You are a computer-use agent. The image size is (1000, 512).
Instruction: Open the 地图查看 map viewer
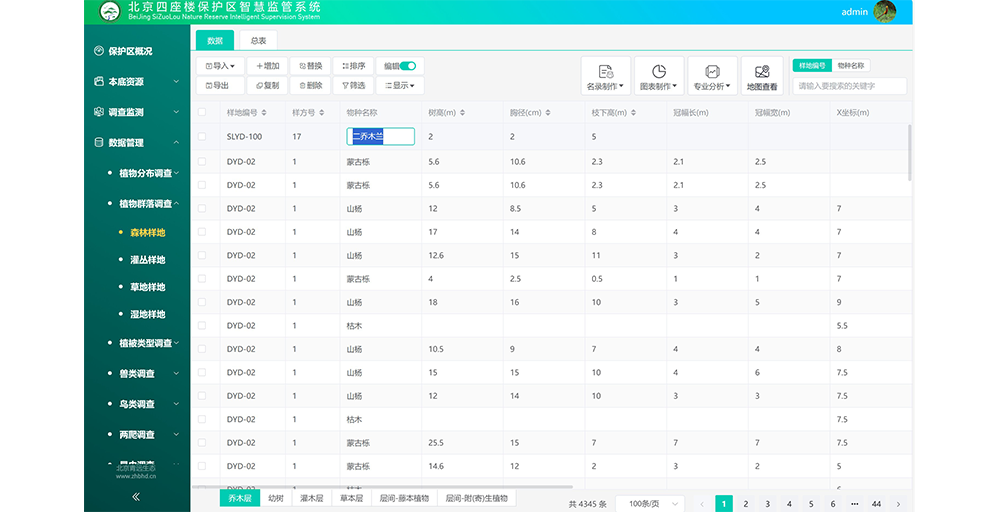click(762, 76)
